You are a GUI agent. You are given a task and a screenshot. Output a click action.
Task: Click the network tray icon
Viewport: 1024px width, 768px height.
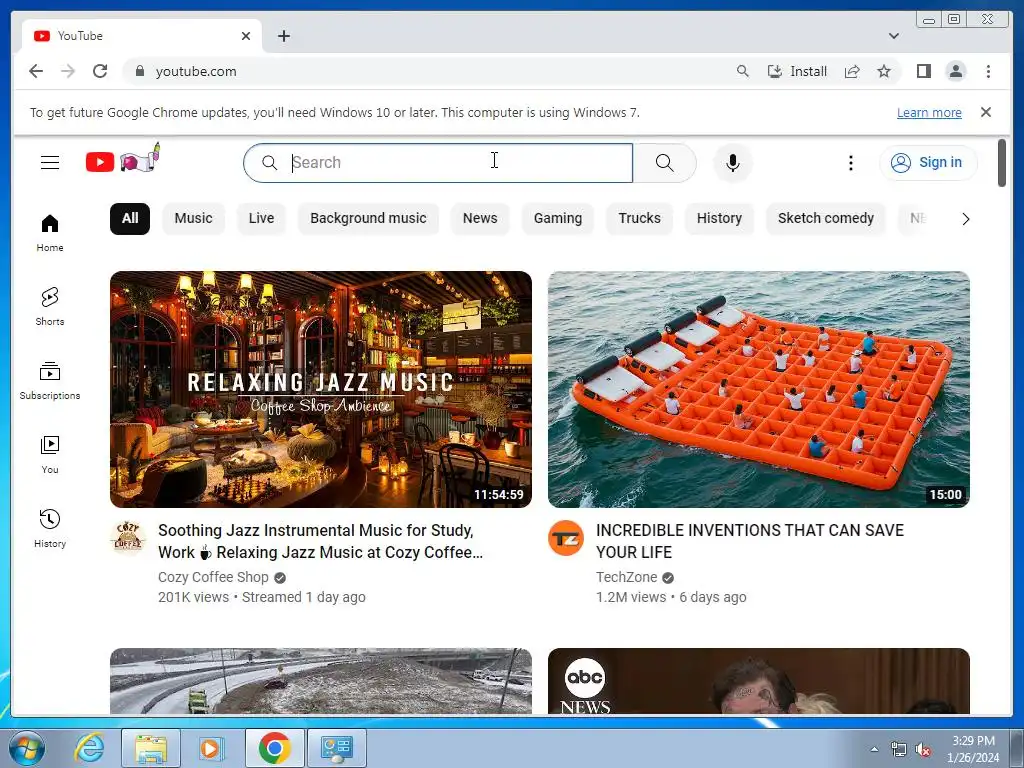(899, 750)
